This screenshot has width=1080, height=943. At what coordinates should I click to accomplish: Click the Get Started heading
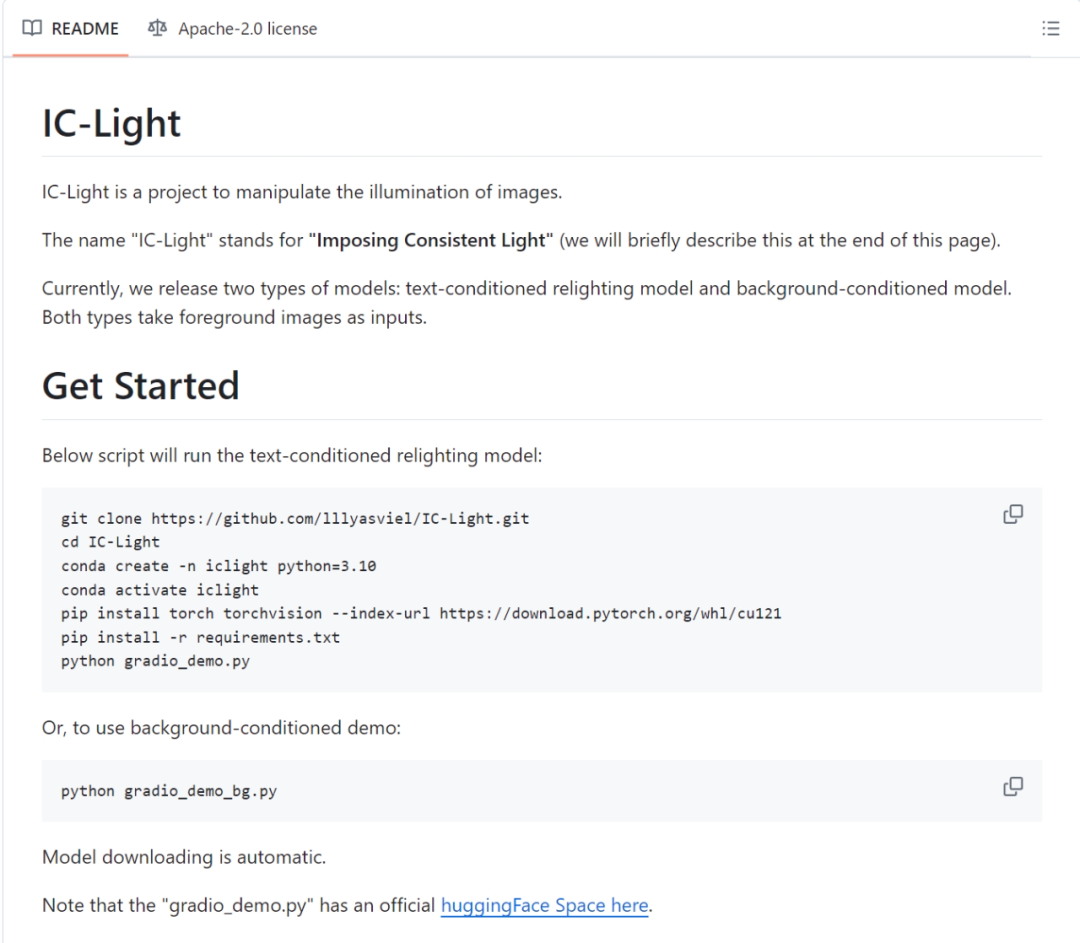141,386
